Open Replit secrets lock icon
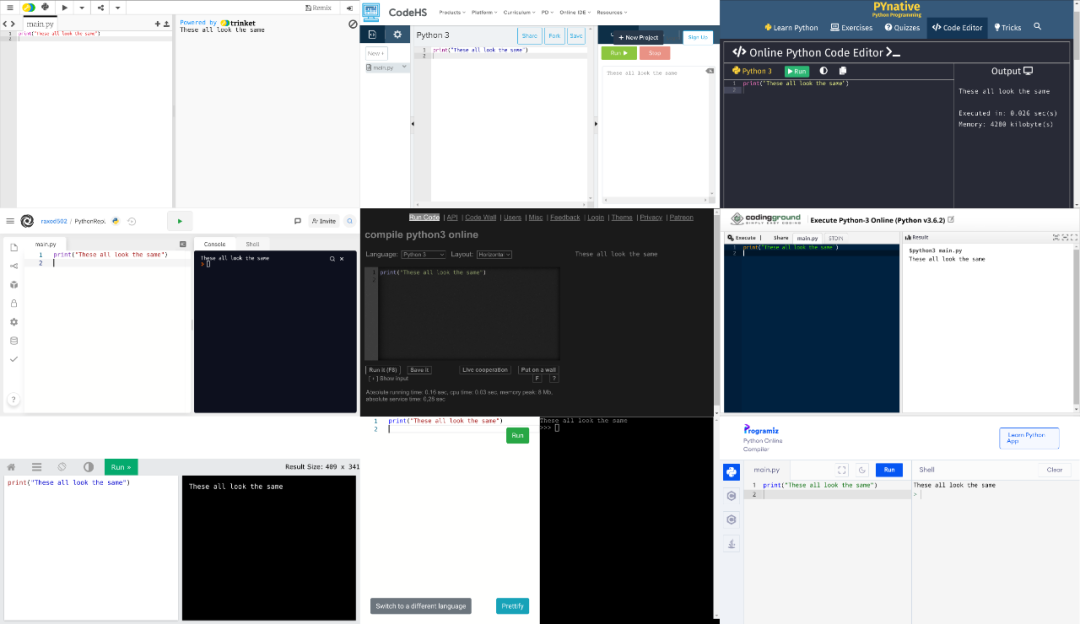 coord(14,303)
